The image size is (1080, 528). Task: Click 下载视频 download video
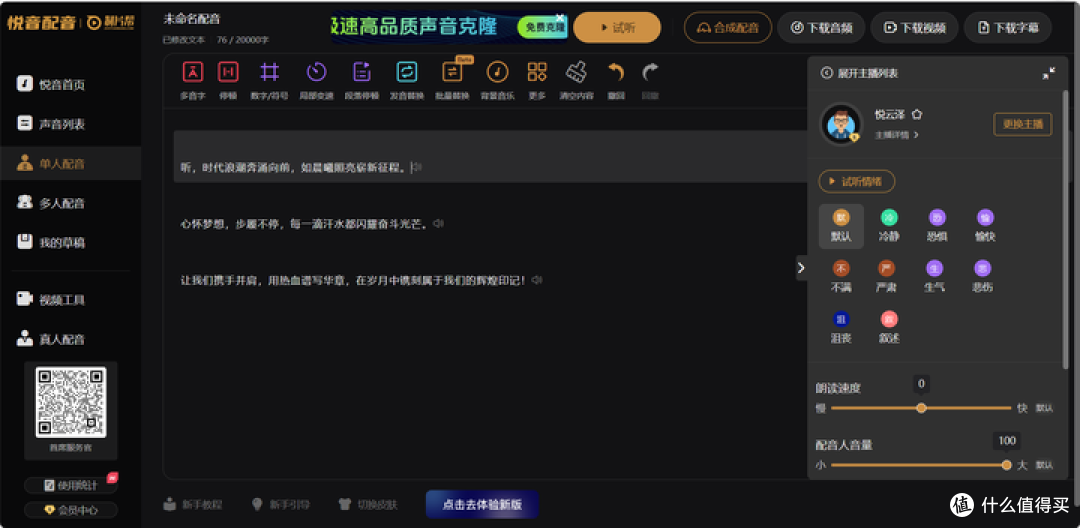pos(914,28)
